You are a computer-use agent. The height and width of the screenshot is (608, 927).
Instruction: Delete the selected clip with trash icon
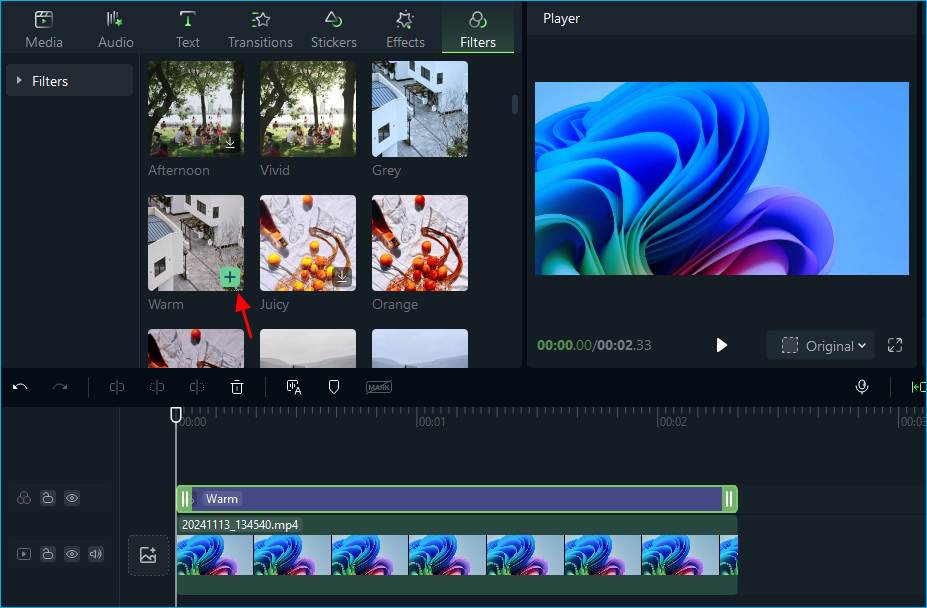(x=236, y=387)
